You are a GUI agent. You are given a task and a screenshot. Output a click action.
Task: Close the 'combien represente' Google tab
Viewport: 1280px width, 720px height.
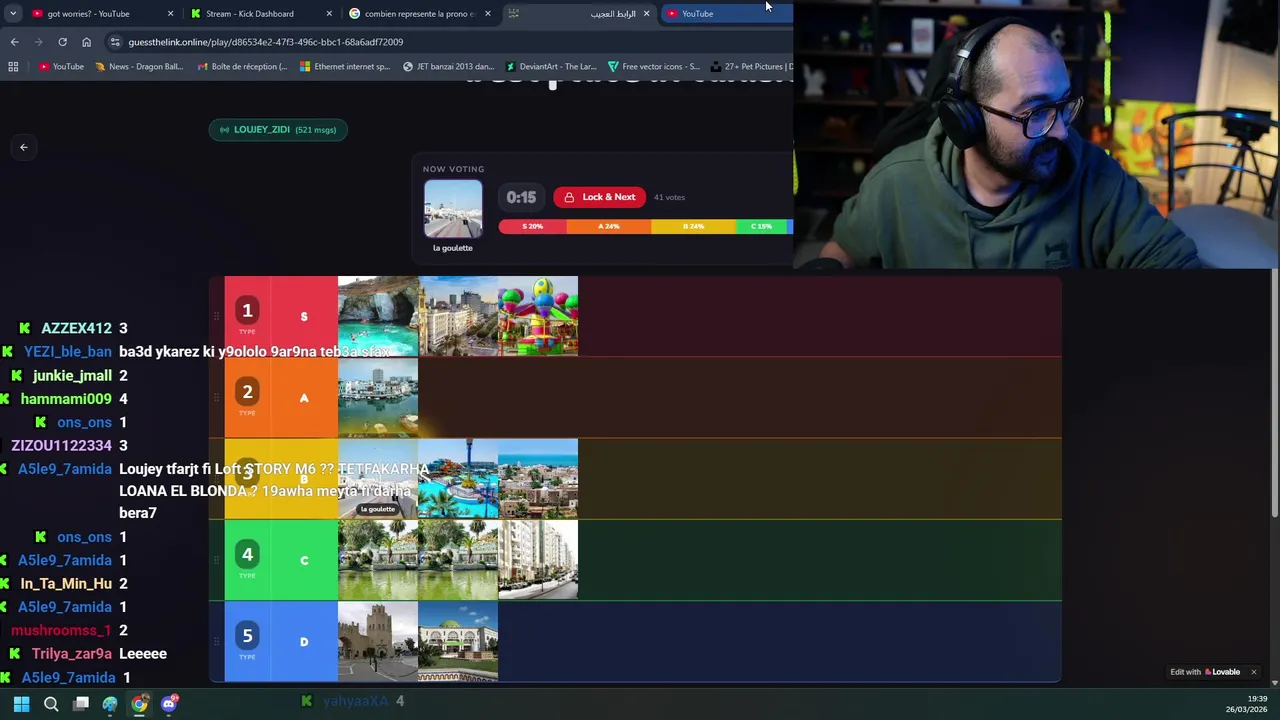point(488,14)
